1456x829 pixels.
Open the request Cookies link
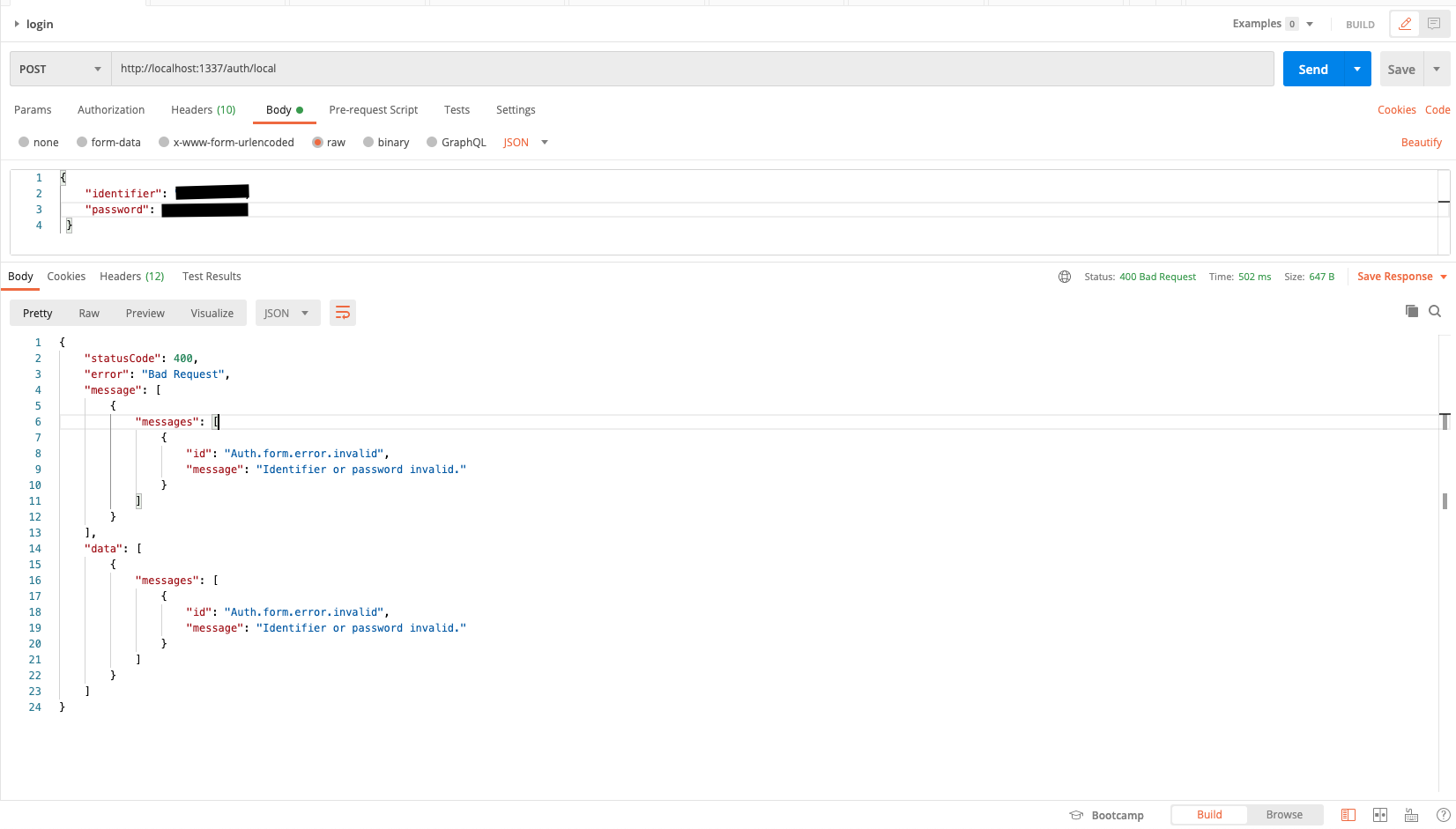(1397, 110)
